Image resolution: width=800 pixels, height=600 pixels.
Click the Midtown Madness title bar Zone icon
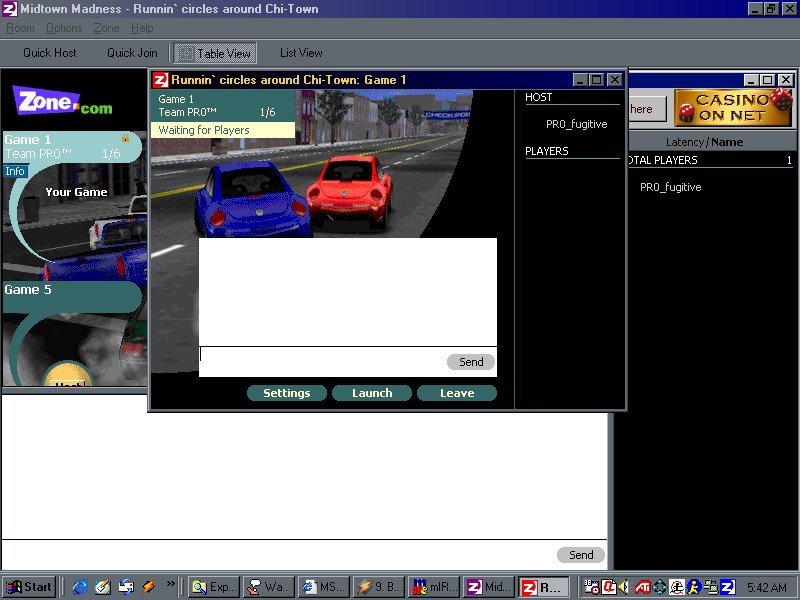[x=9, y=9]
